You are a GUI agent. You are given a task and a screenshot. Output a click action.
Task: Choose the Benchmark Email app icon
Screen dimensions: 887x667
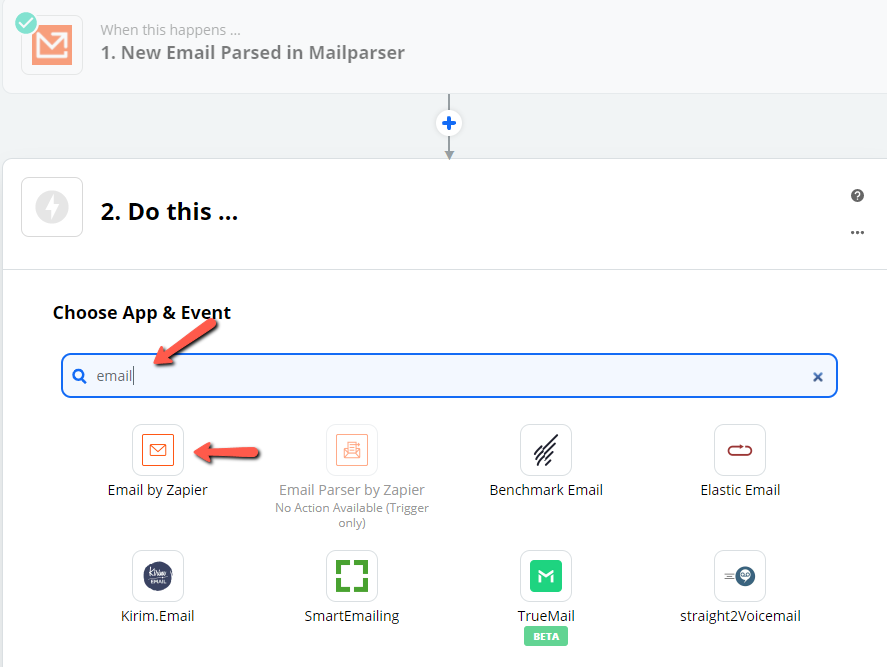tap(546, 450)
